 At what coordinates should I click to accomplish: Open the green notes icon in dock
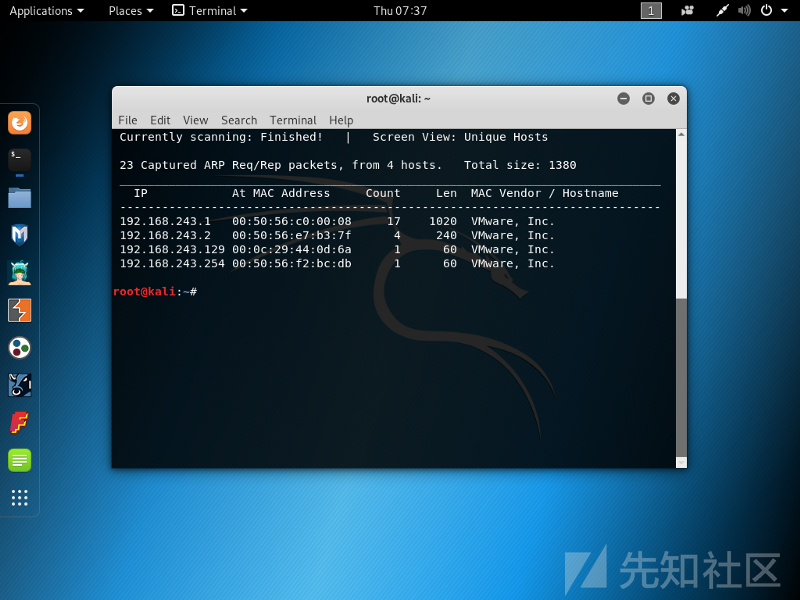[19, 460]
